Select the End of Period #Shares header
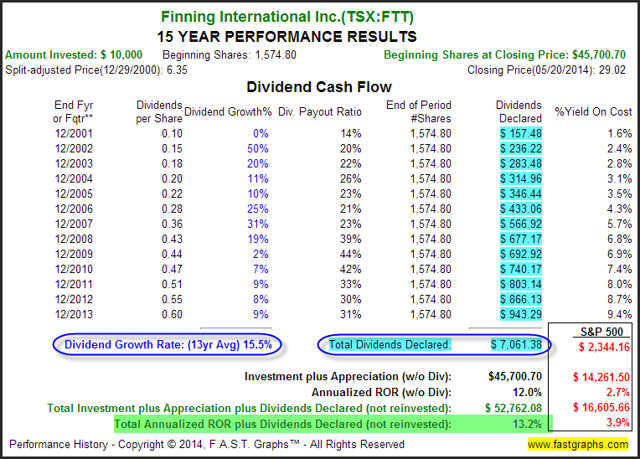Screen dimensions: 640x459 [418, 112]
